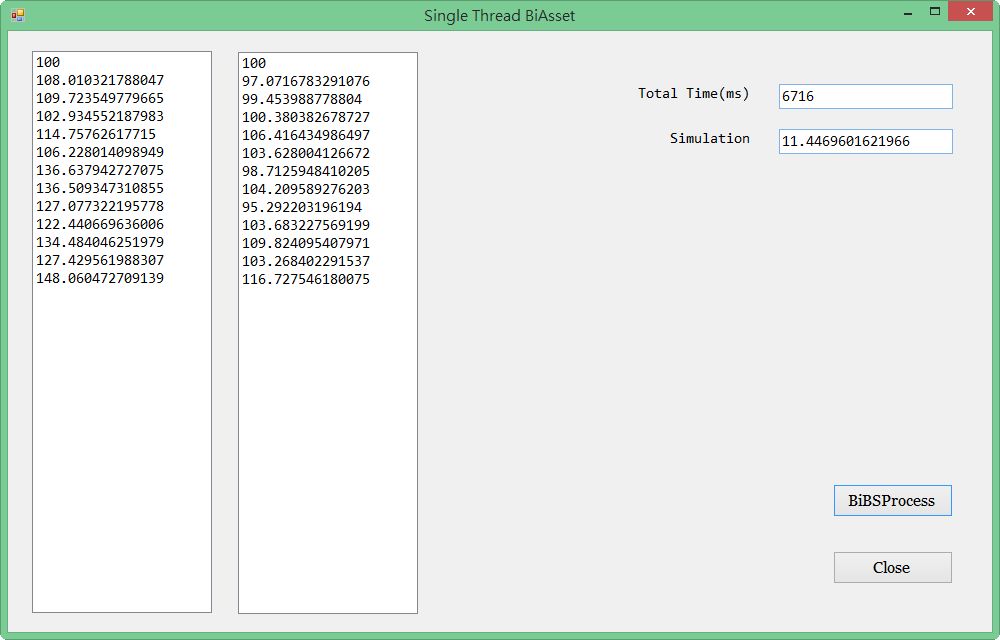The height and width of the screenshot is (640, 1000).
Task: Choose the 127.077322195778 list item
Action: [100, 206]
